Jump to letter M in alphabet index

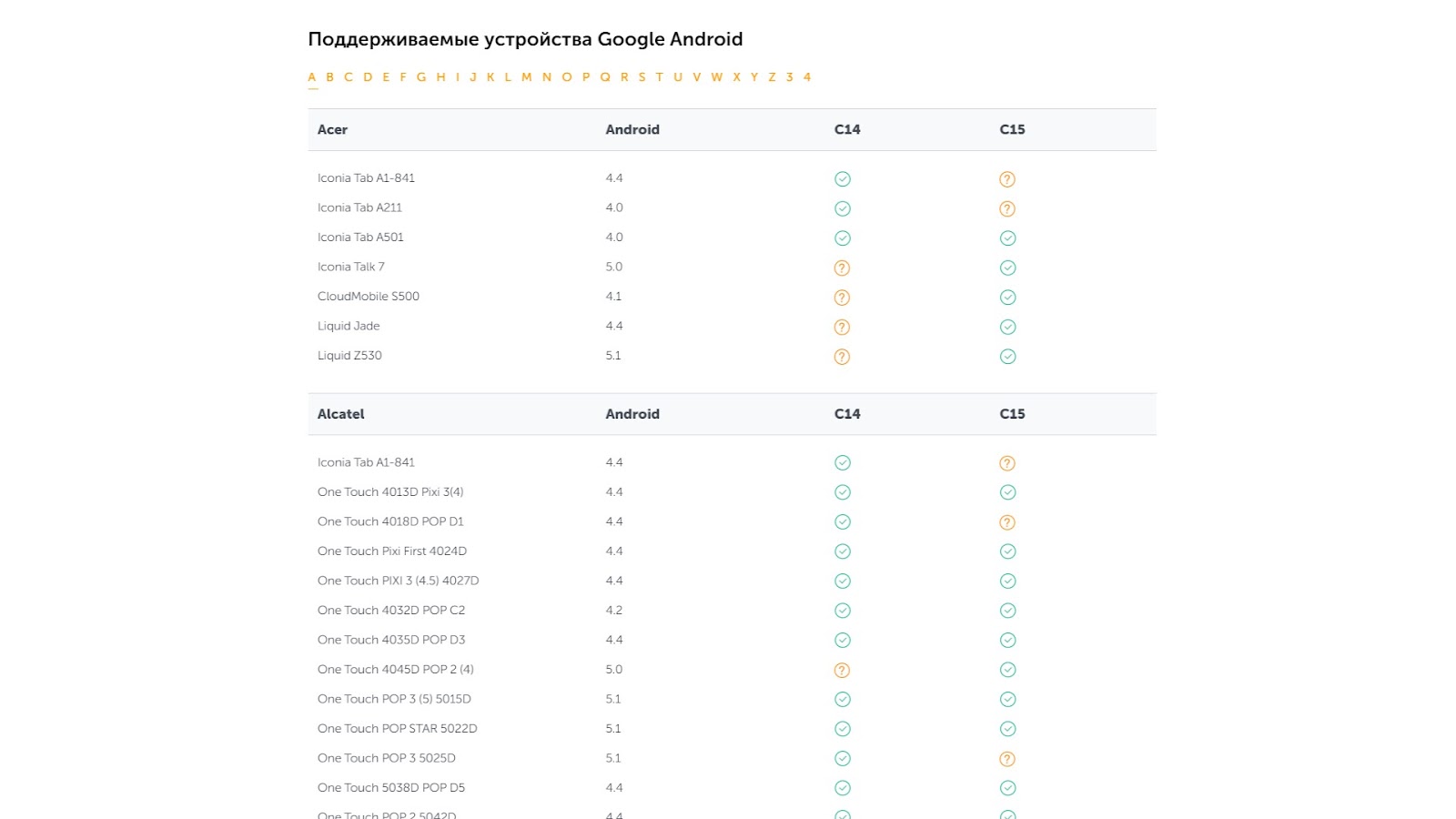click(526, 77)
